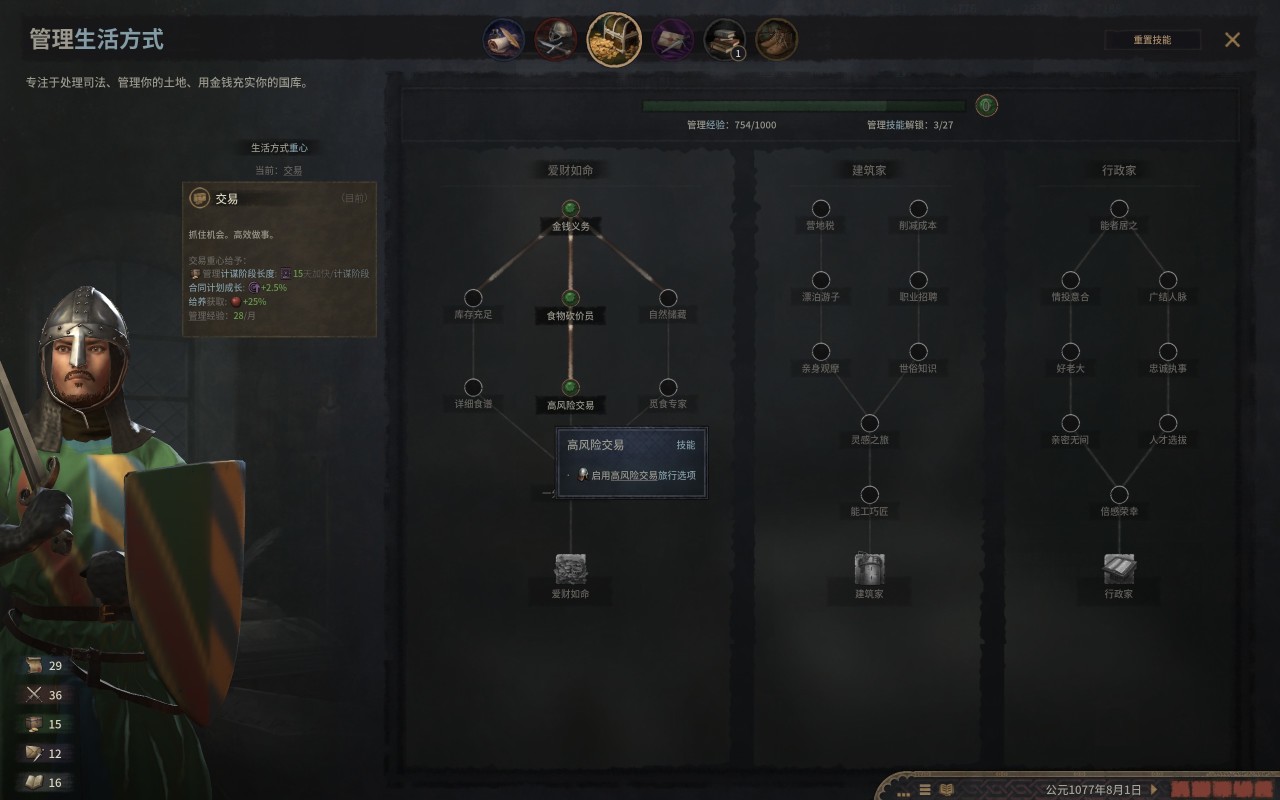This screenshot has width=1280, height=800.
Task: Open the Intrigue lifestyle letter-and-dagger icon
Action: coord(673,40)
